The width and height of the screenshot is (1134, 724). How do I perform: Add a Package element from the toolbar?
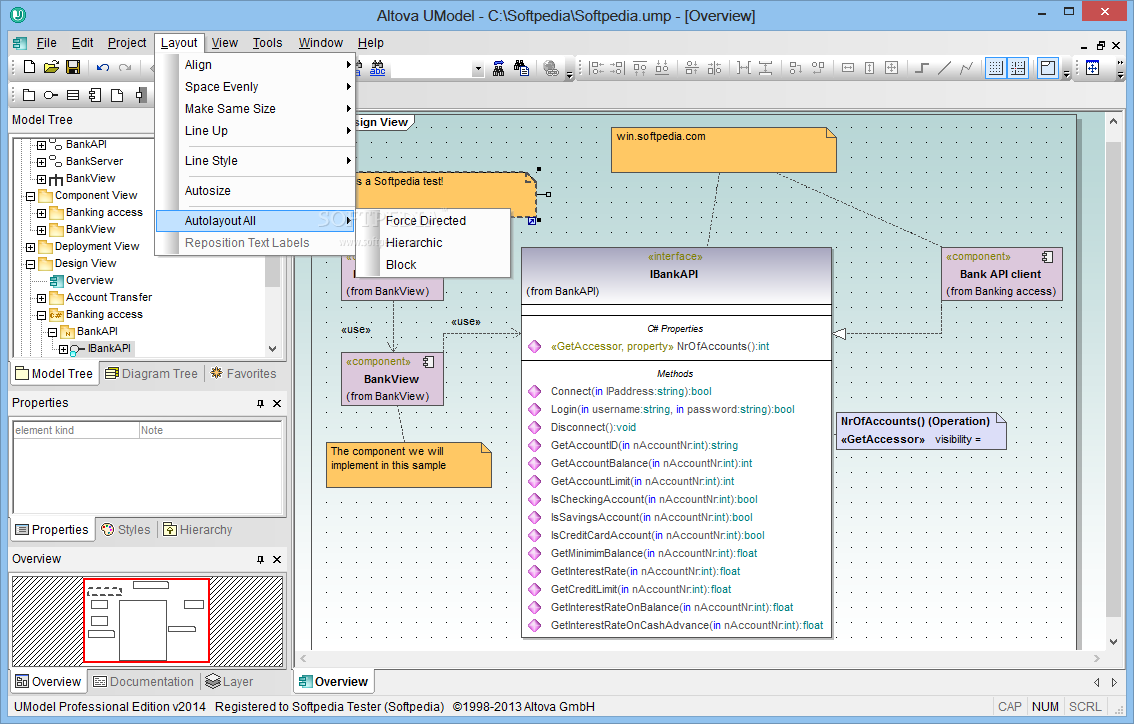[x=29, y=95]
